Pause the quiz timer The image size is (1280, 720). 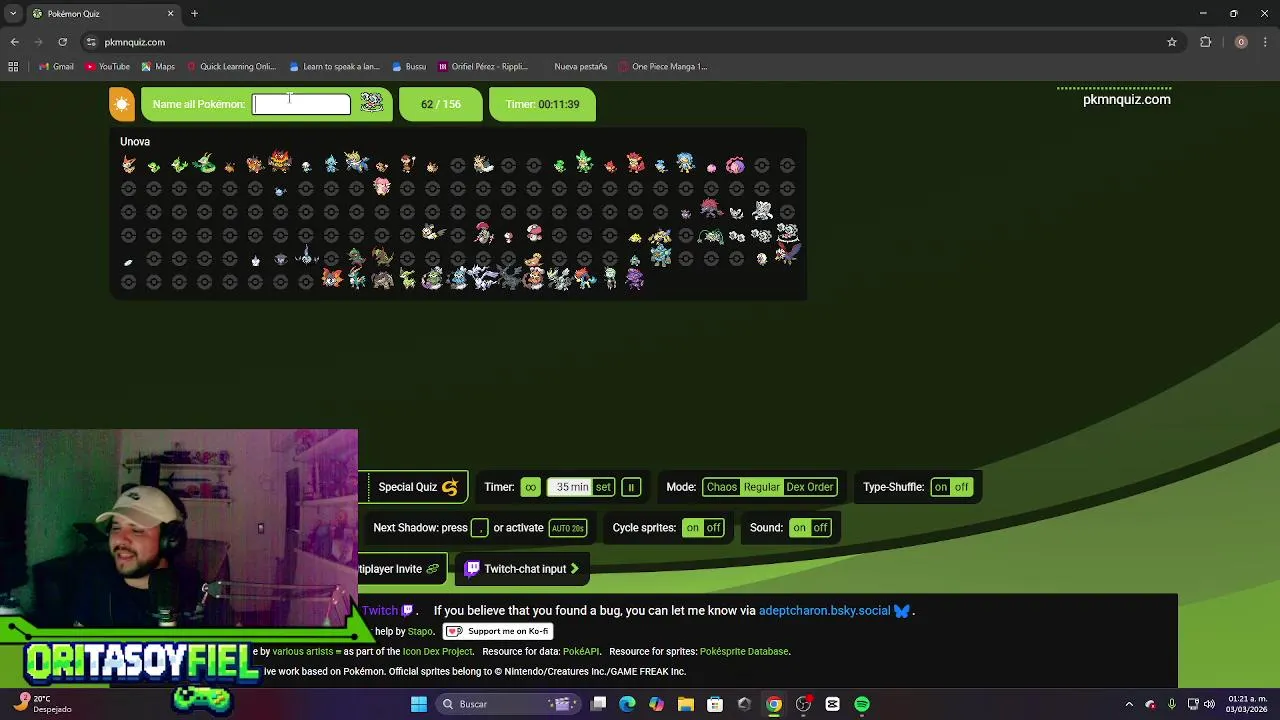[631, 487]
